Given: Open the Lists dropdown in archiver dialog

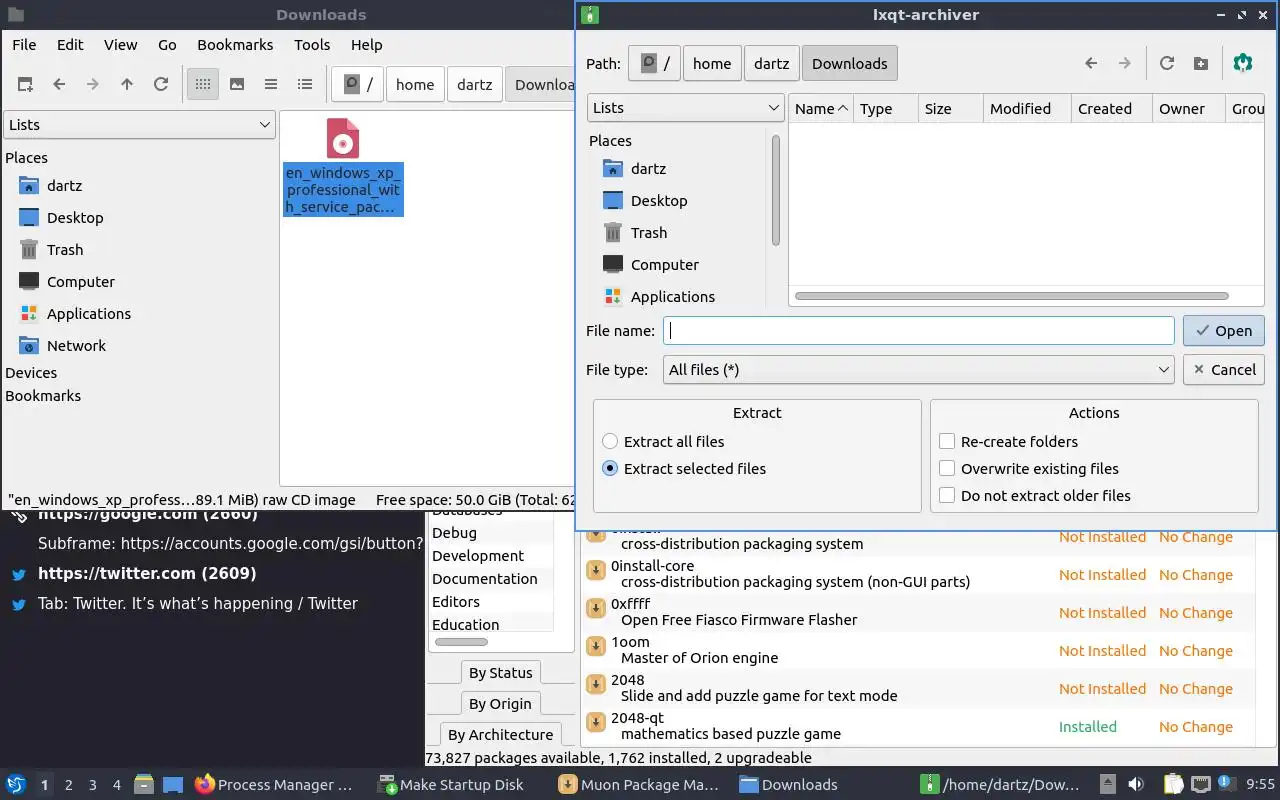Looking at the screenshot, I should click(686, 108).
